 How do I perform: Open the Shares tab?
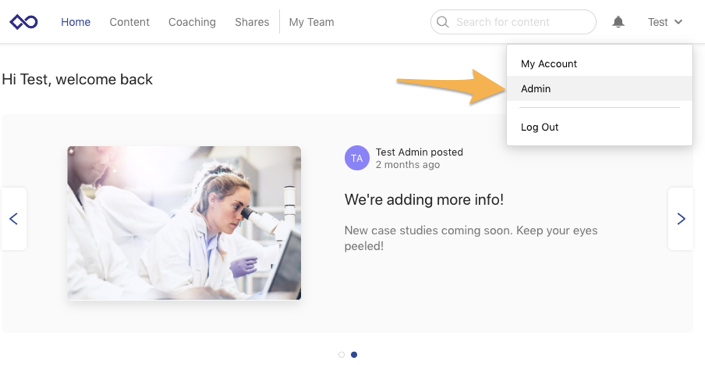[x=252, y=22]
